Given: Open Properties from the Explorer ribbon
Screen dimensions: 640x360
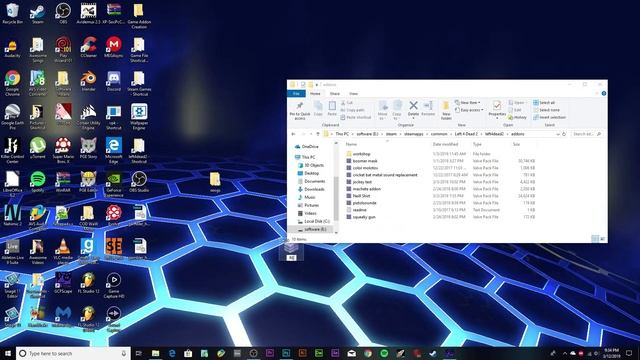Looking at the screenshot, I should (497, 110).
